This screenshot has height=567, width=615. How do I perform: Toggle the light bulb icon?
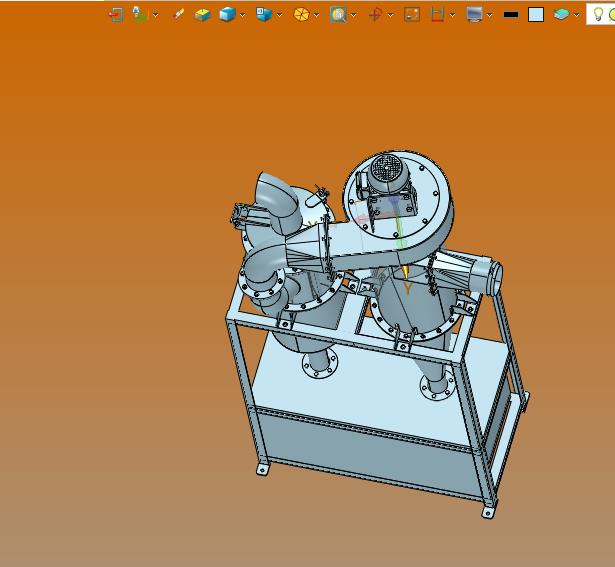pos(598,14)
